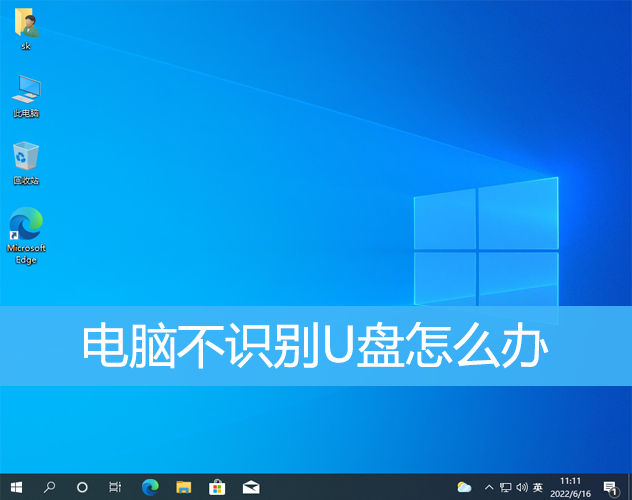Image resolution: width=632 pixels, height=500 pixels.
Task: Select the Microsoft Edge desktop shortcut
Action: point(26,236)
